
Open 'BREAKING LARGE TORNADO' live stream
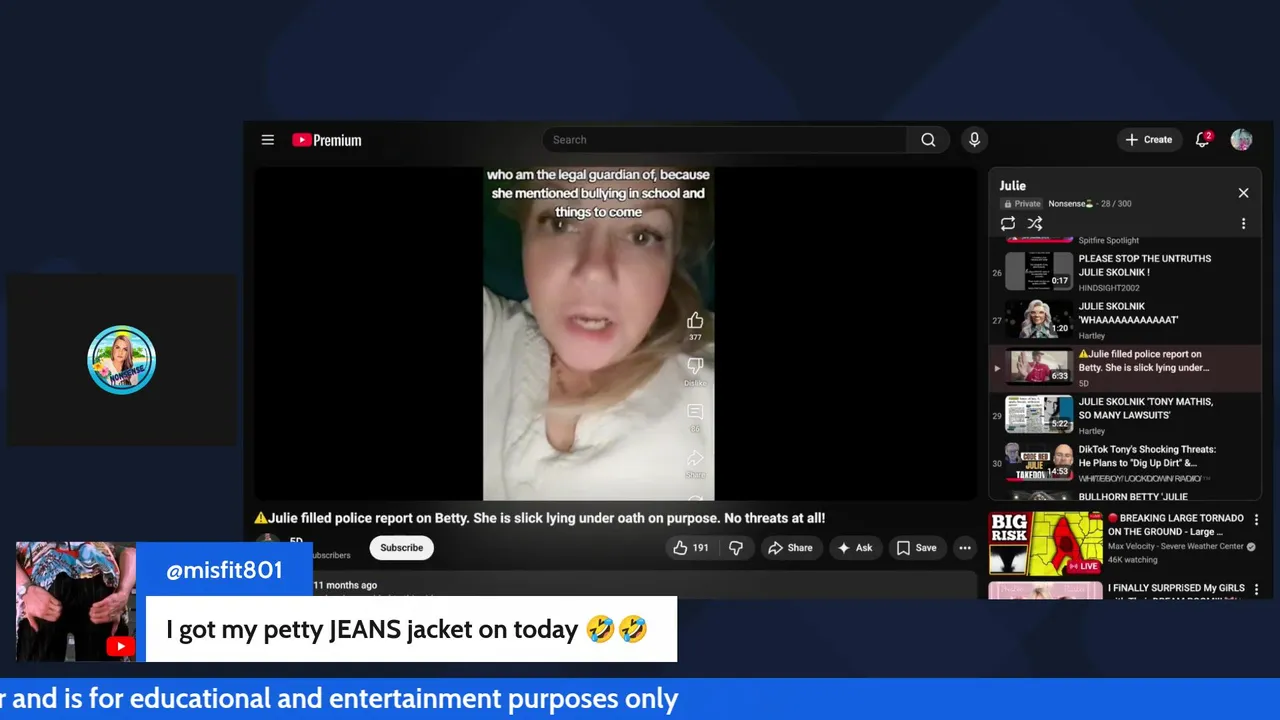point(1175,525)
